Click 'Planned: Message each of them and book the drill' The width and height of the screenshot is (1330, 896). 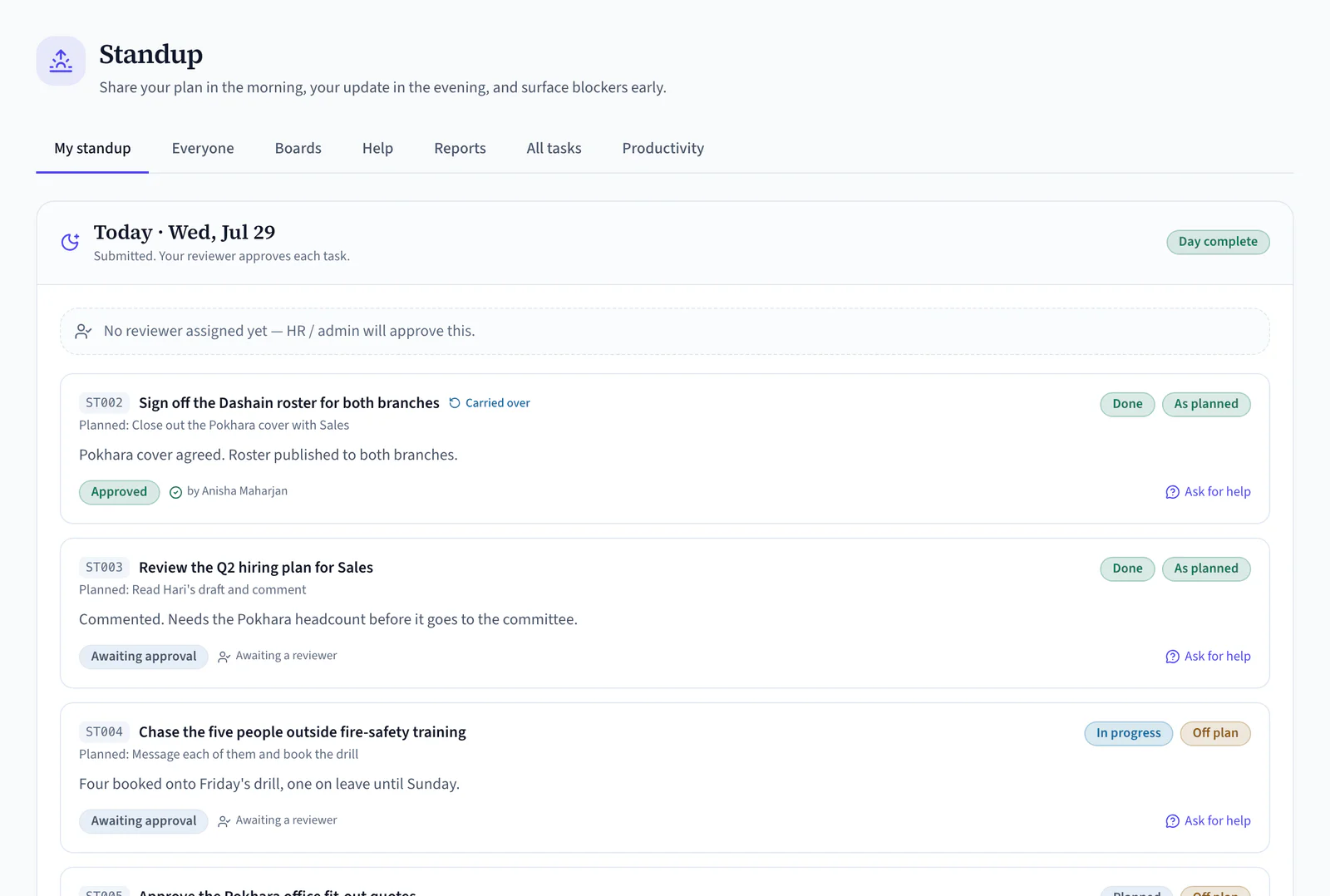(219, 754)
